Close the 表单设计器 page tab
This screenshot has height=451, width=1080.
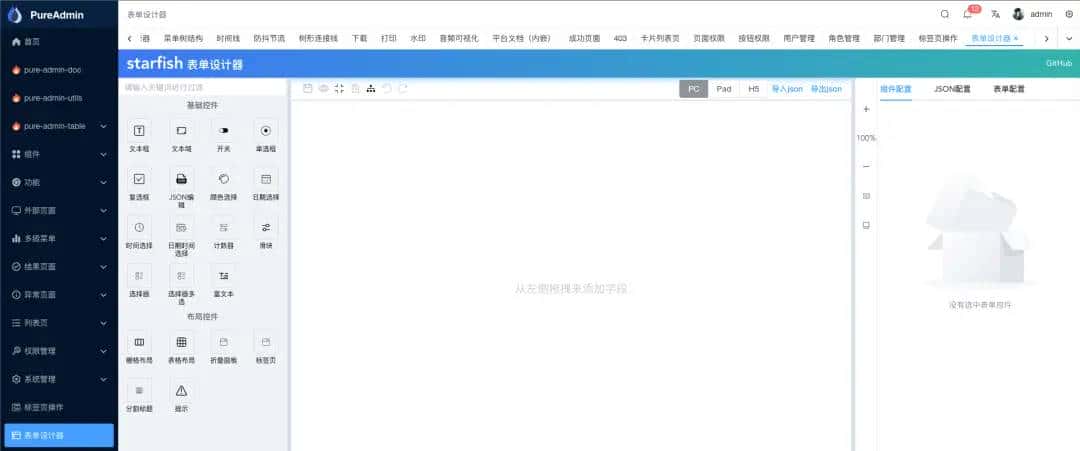(x=1016, y=39)
